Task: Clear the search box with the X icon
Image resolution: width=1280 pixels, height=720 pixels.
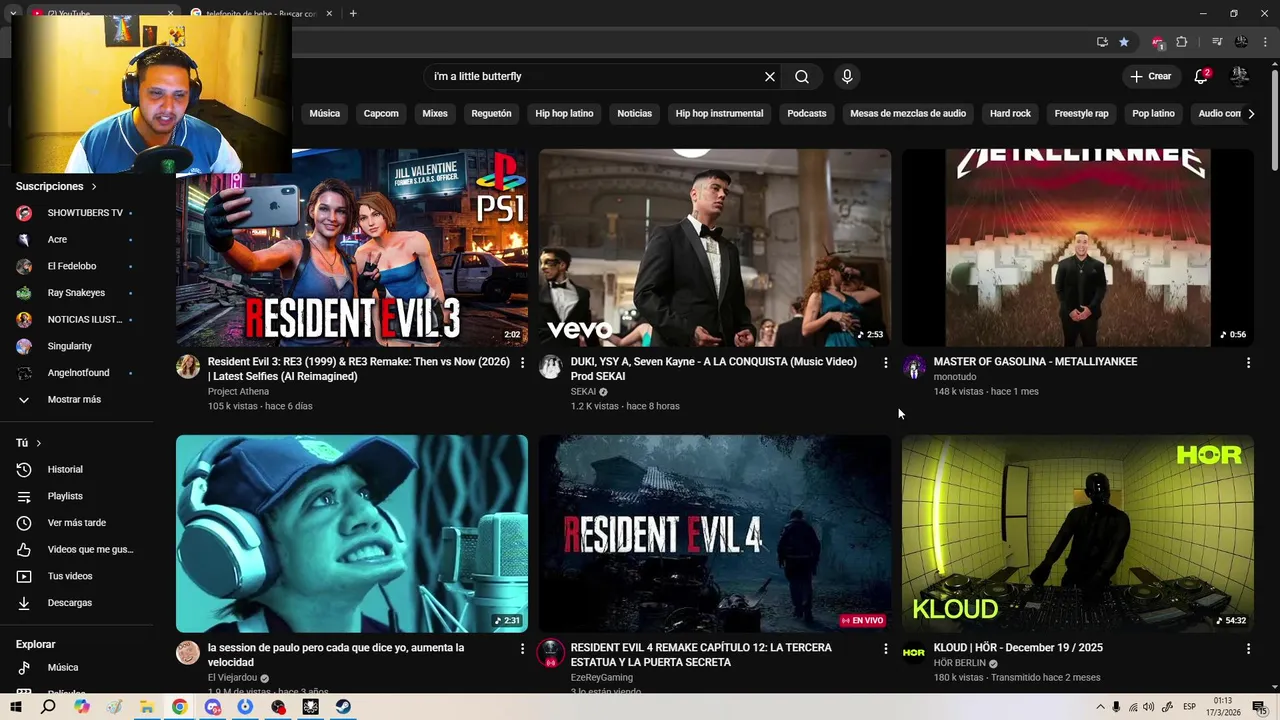Action: (770, 76)
